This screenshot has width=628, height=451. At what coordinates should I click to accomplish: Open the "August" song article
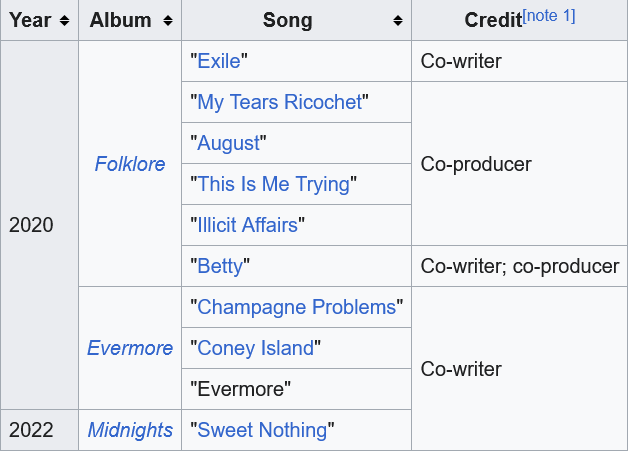click(x=229, y=143)
